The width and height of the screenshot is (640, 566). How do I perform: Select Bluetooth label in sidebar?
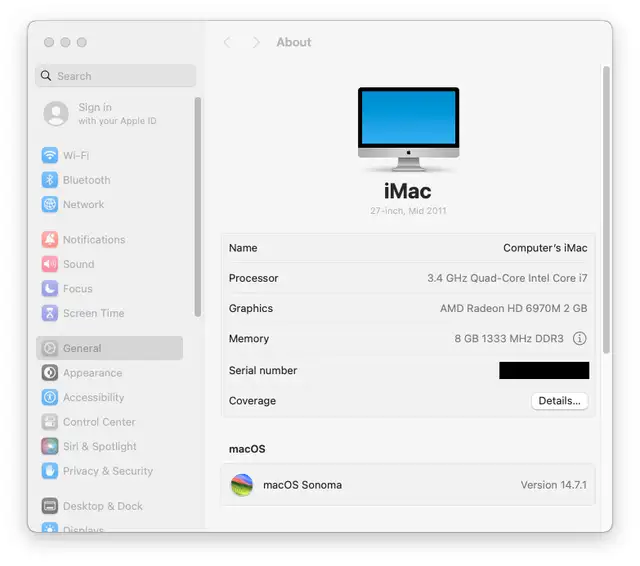click(87, 180)
